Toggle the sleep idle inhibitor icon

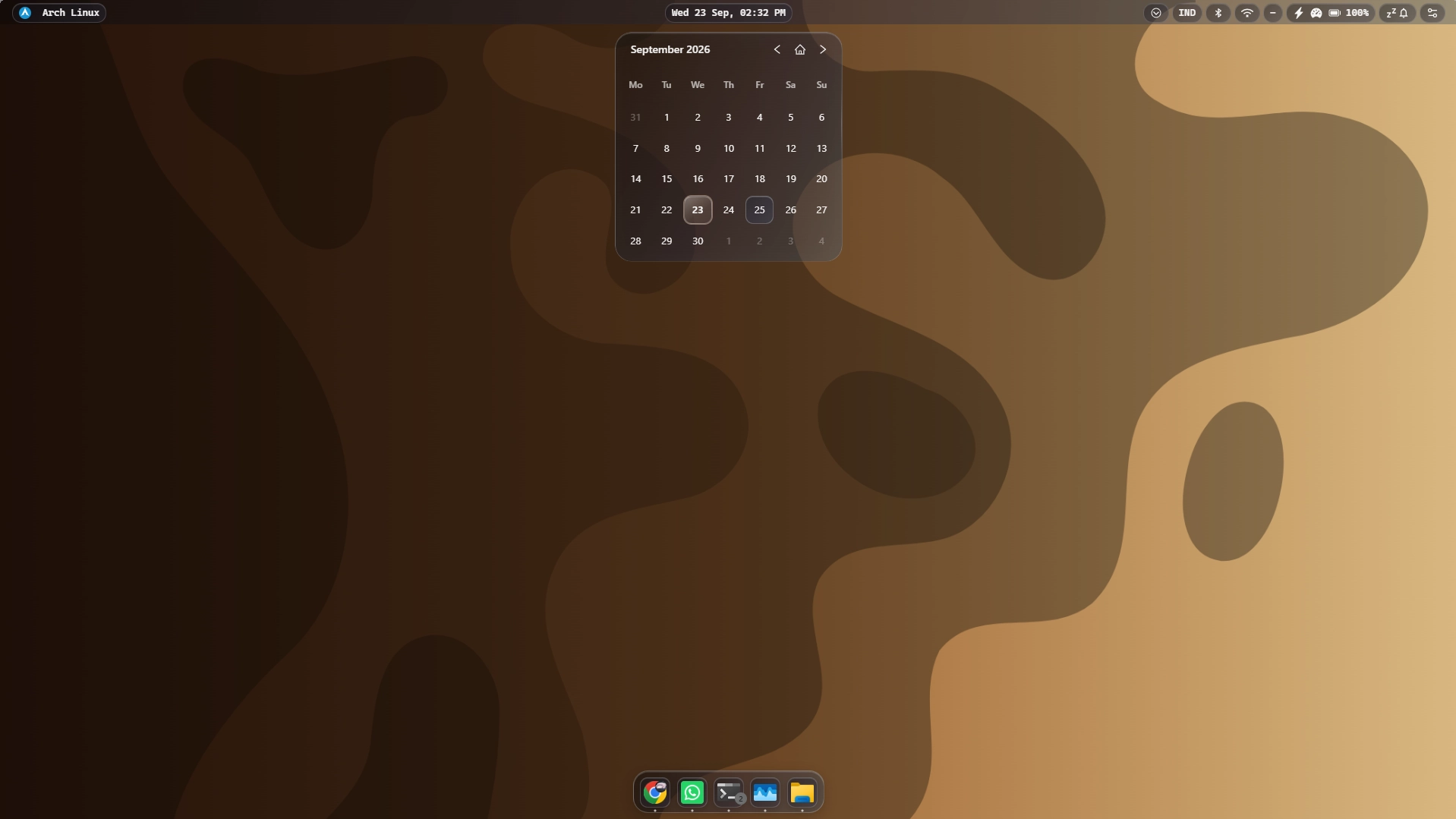coord(1391,13)
